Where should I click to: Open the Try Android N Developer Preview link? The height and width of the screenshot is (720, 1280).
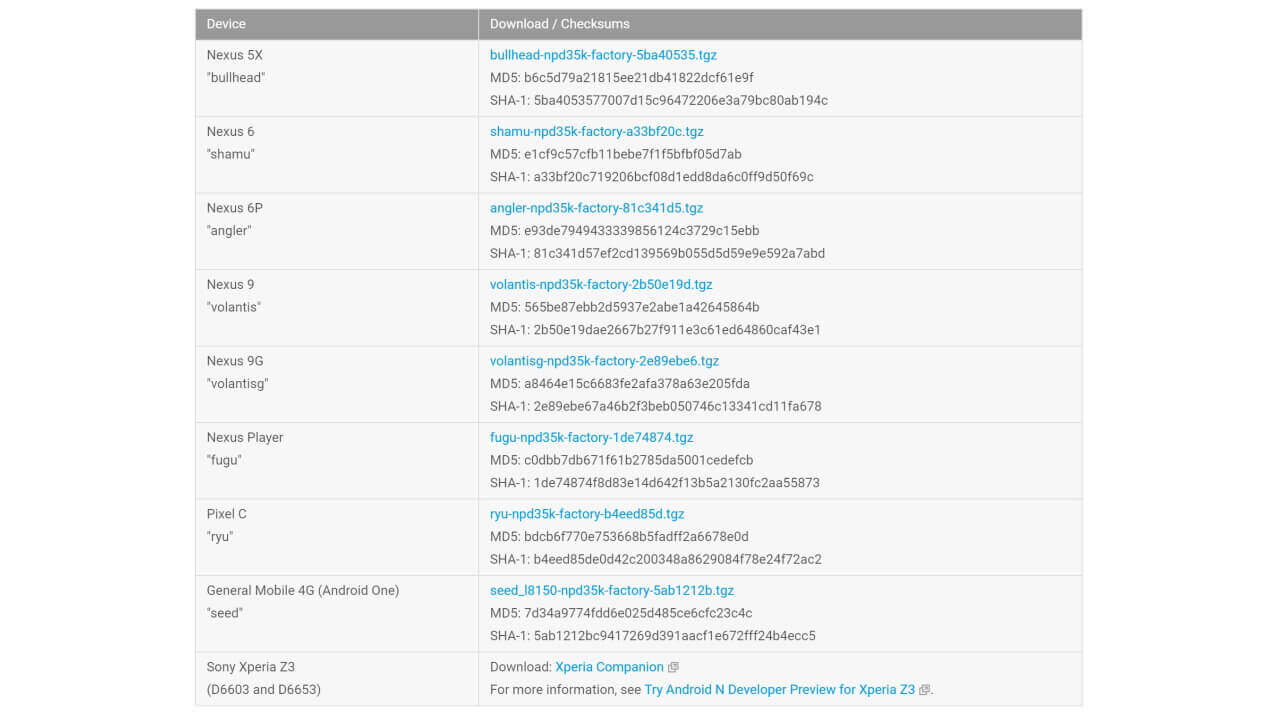tap(779, 690)
